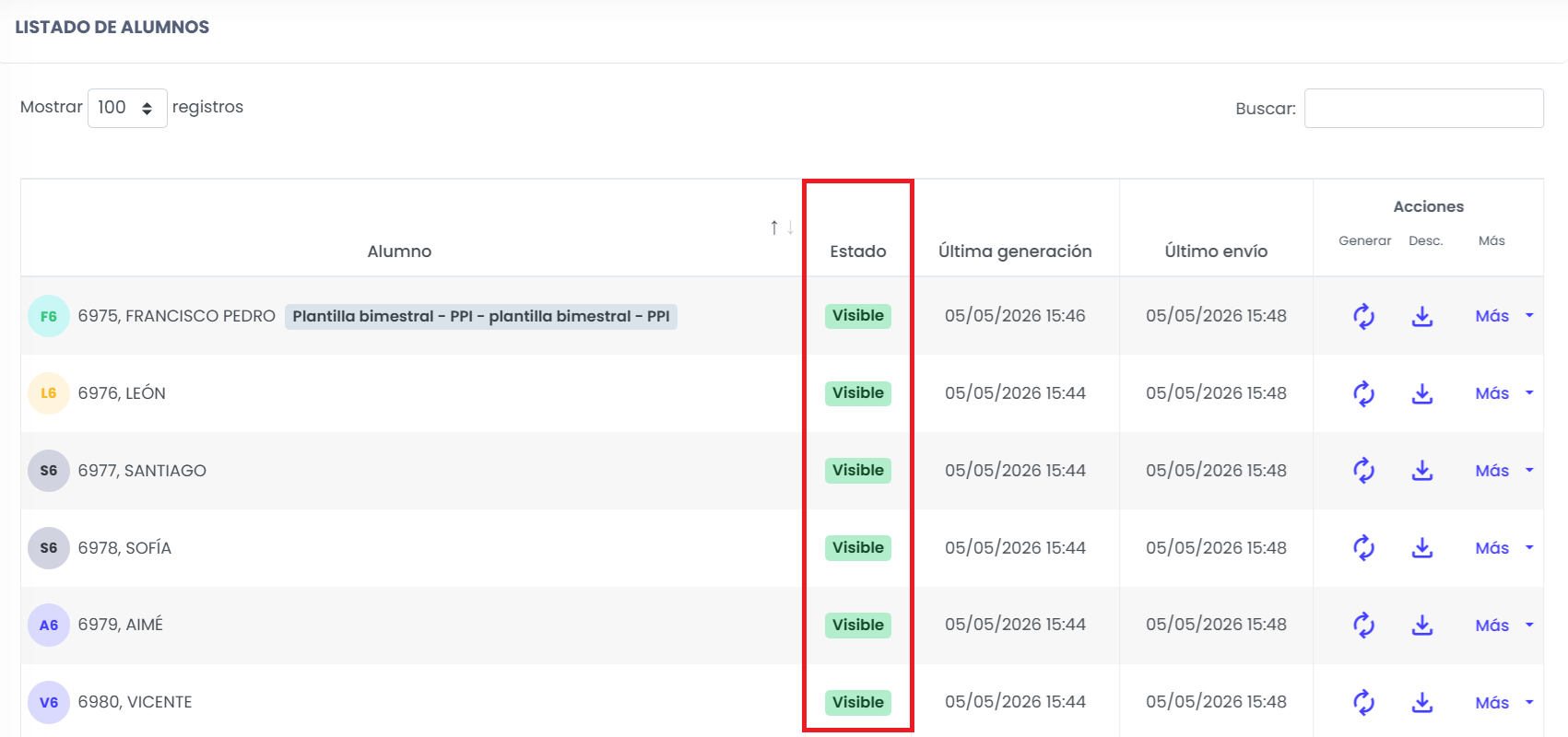Regenerate report for 6980, VICENTE

(1363, 703)
